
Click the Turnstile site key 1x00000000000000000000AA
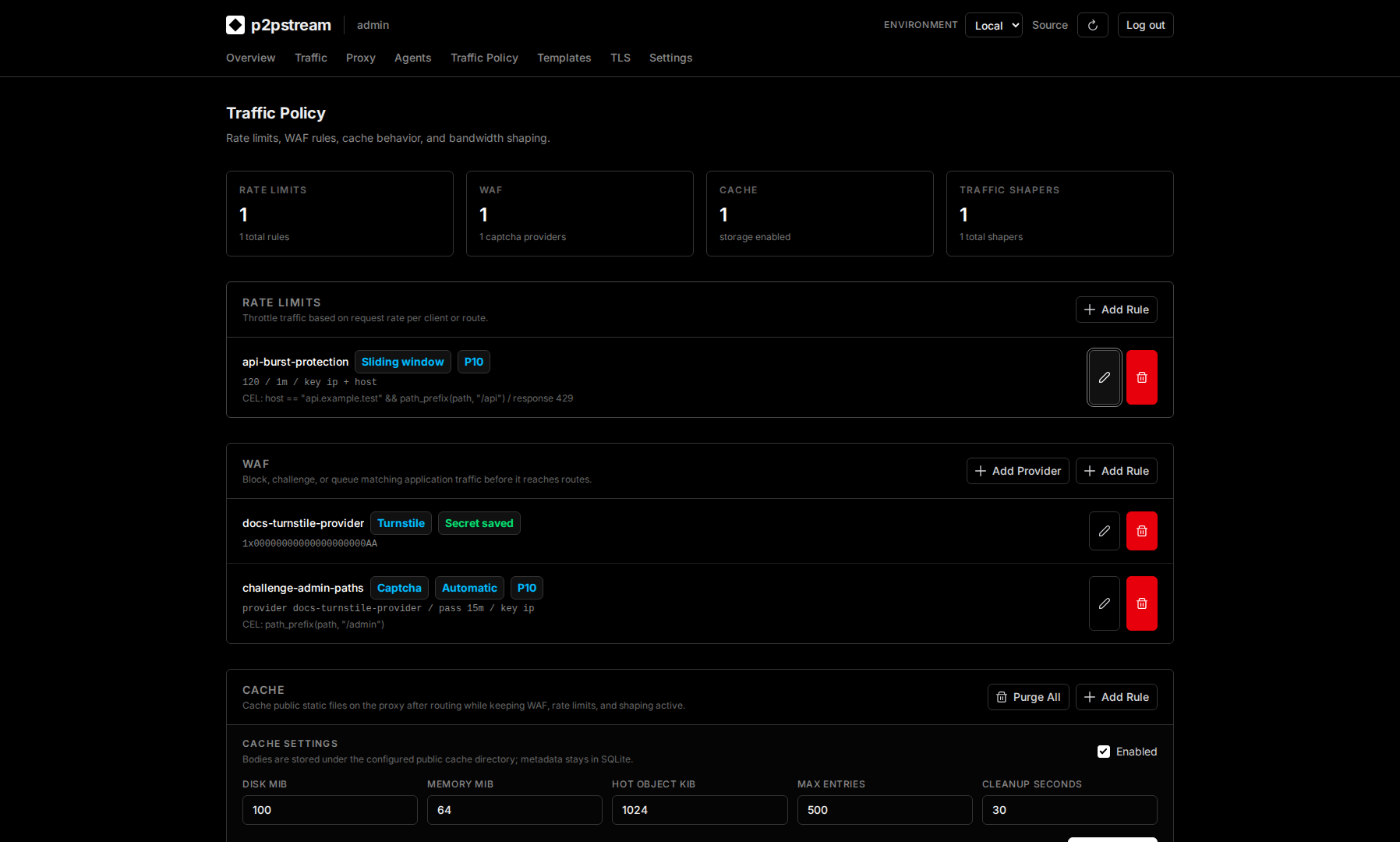(x=309, y=543)
